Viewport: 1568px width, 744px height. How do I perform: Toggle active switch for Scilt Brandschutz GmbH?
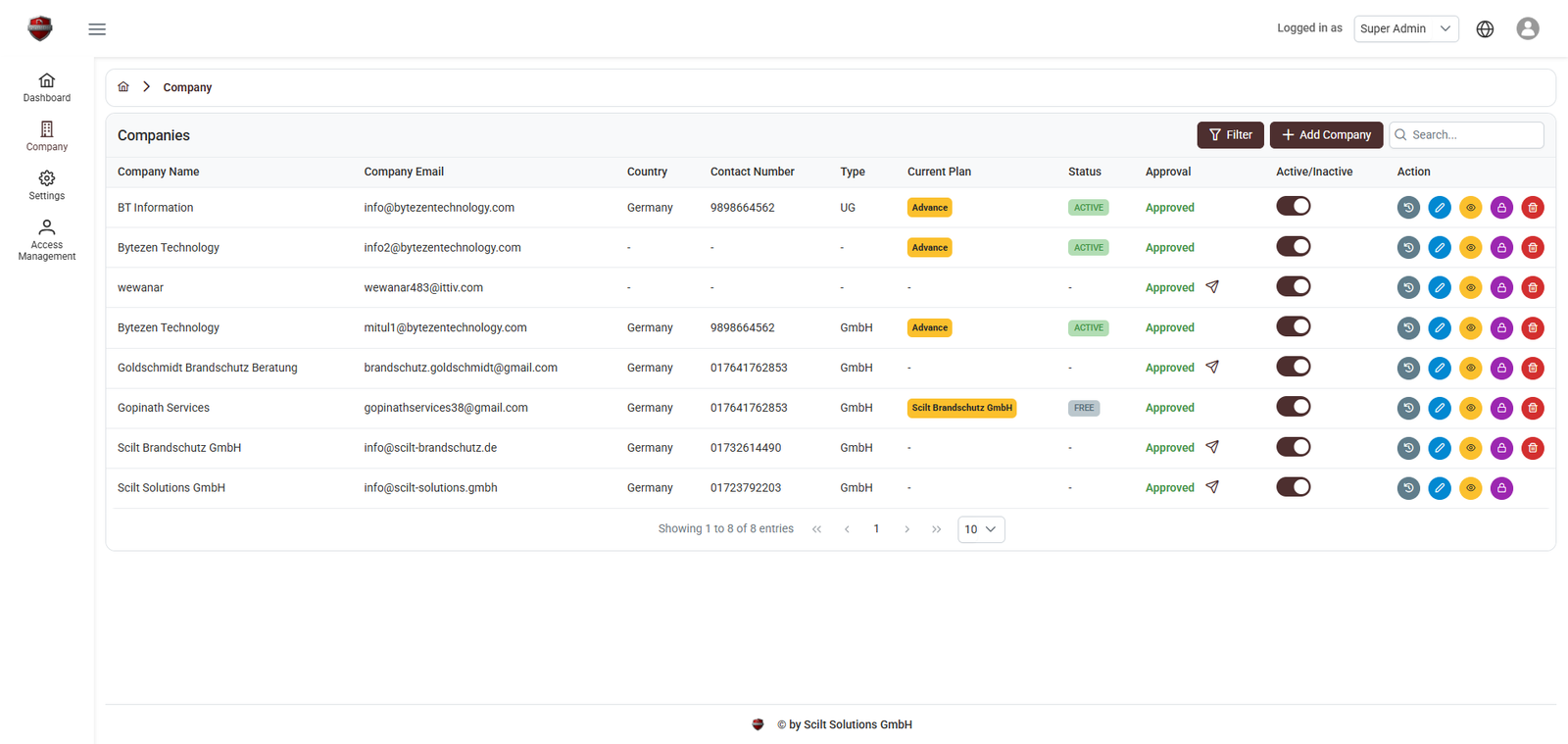(x=1294, y=447)
